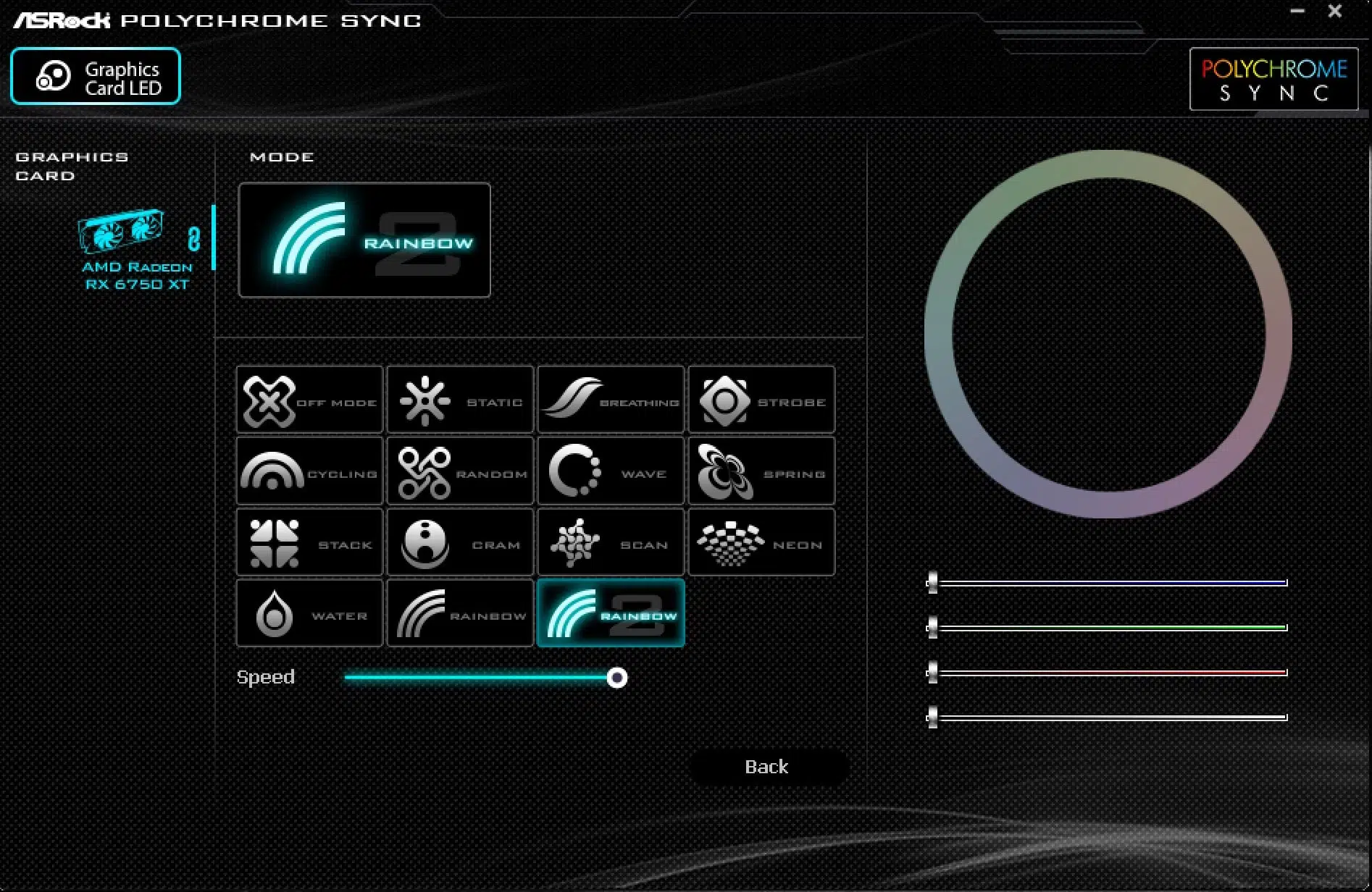Click the blue channel slider
This screenshot has height=892, width=1372.
1107,582
